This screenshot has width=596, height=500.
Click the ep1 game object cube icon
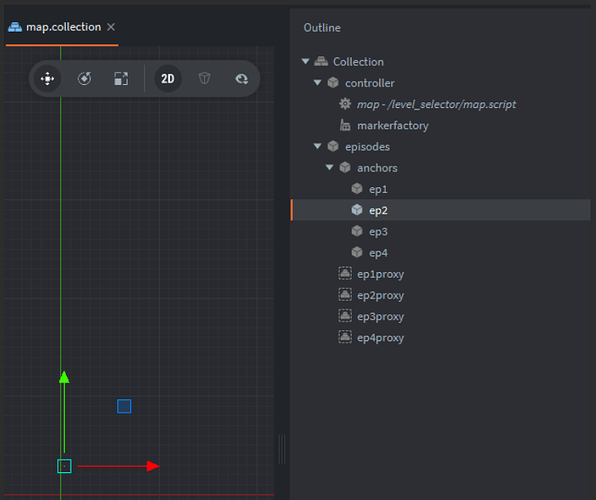click(357, 189)
